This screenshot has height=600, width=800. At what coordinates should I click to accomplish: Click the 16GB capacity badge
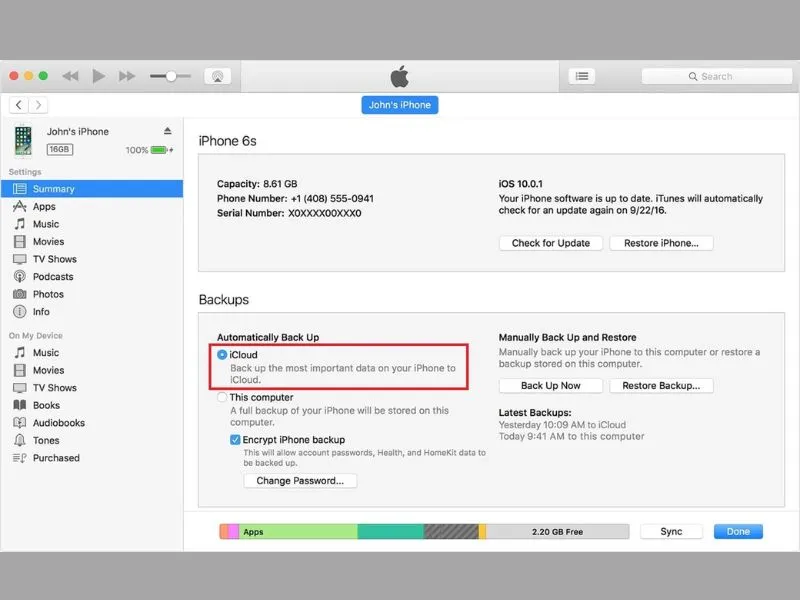coord(60,149)
